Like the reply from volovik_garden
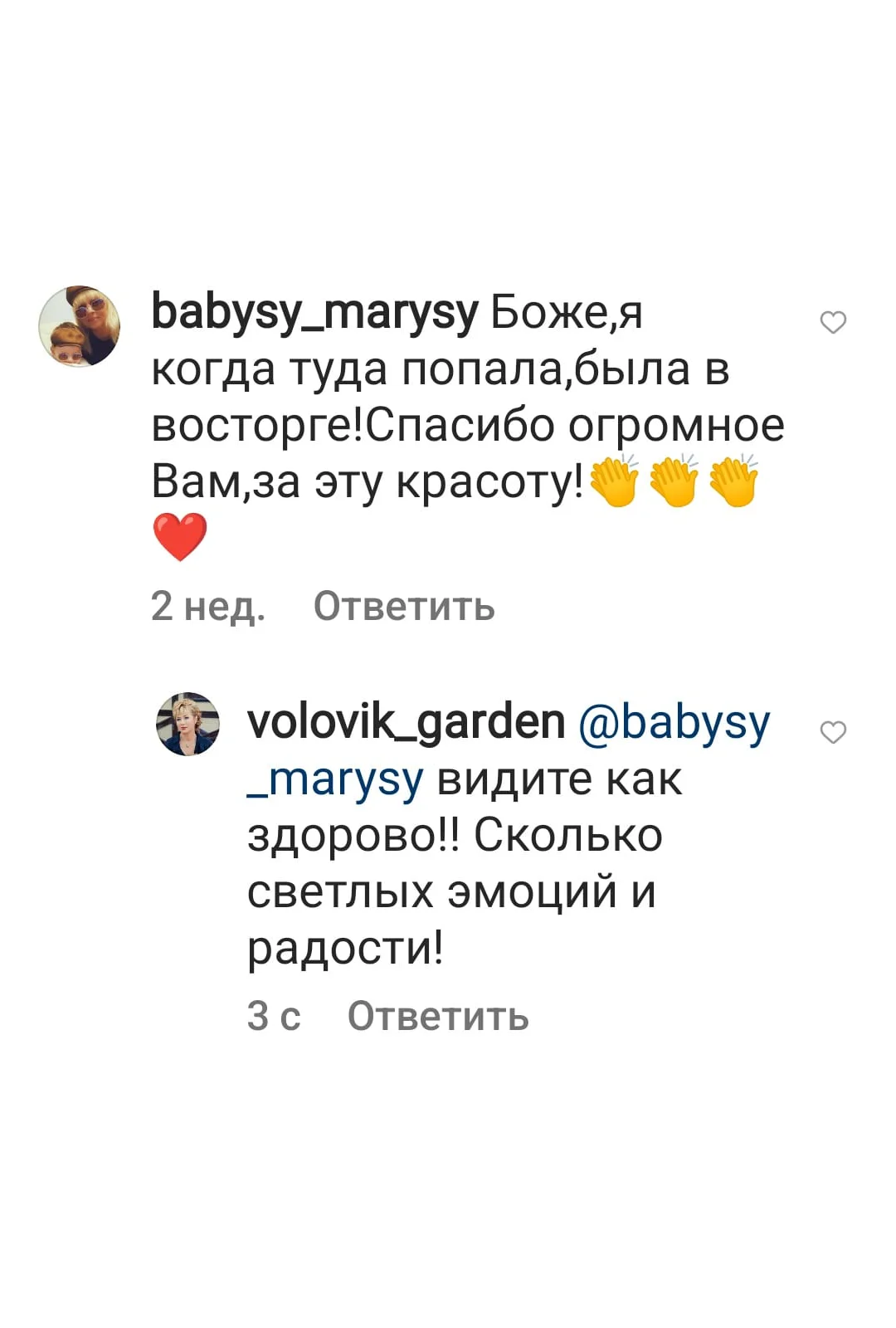This screenshot has height=1328, width=896. 833,732
